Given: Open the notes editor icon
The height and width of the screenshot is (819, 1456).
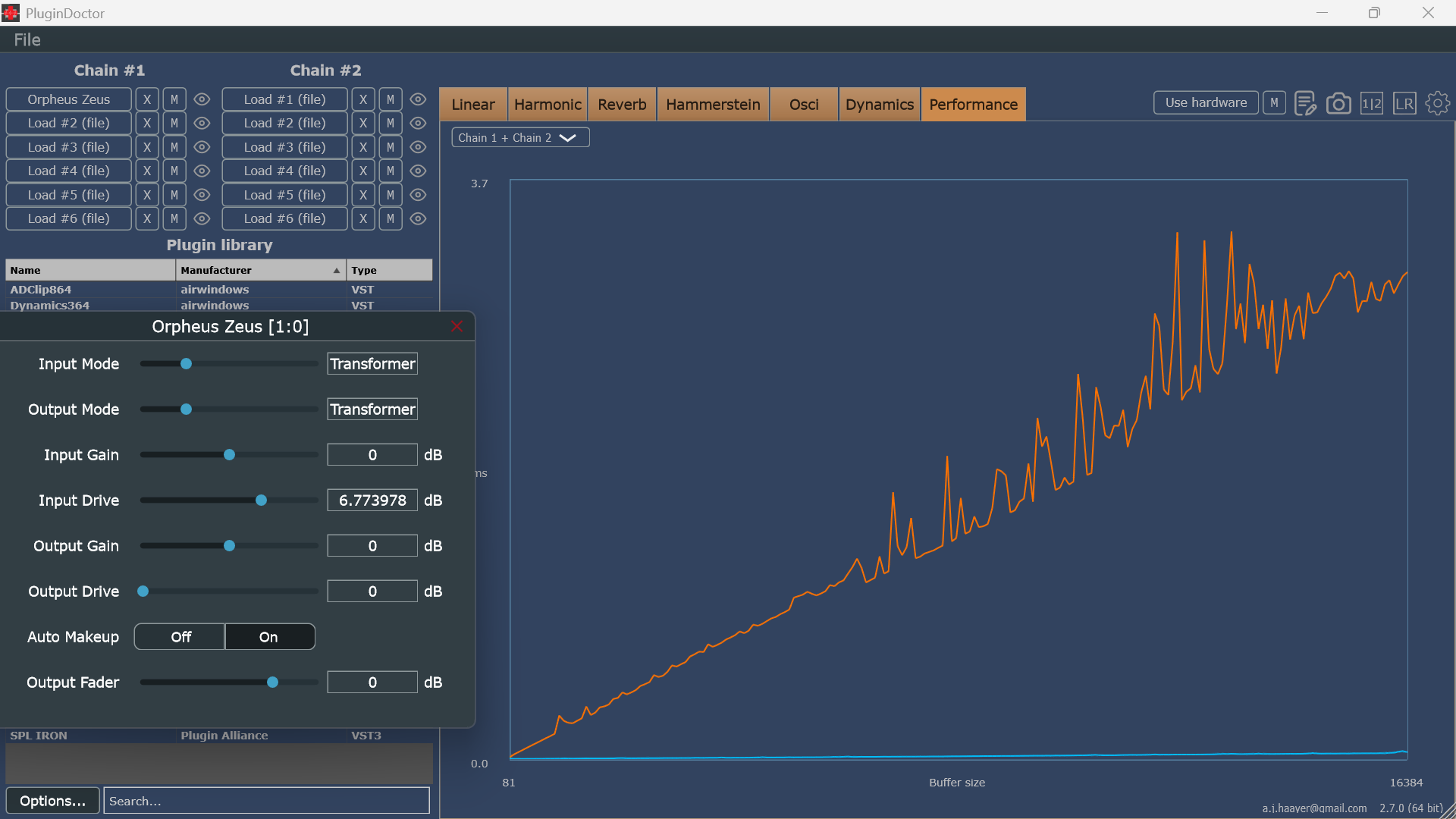Looking at the screenshot, I should pyautogui.click(x=1305, y=103).
